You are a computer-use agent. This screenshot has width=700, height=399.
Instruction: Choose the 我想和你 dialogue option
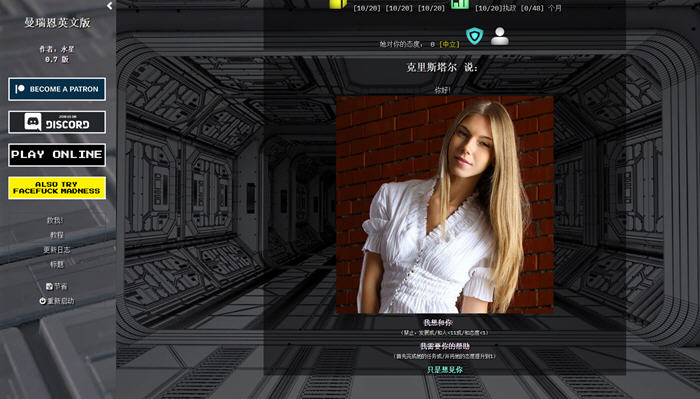[x=438, y=322]
